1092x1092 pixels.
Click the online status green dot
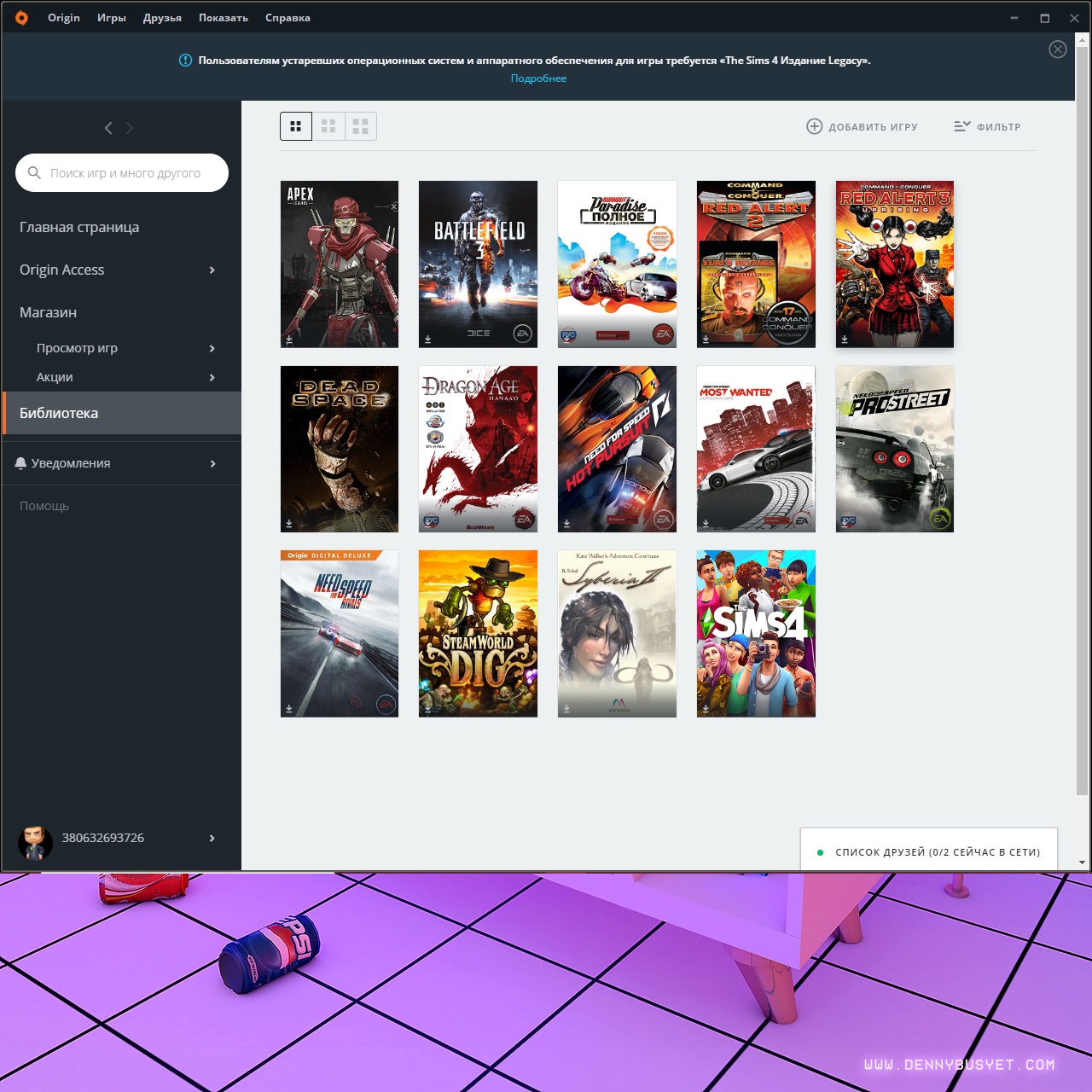point(821,852)
